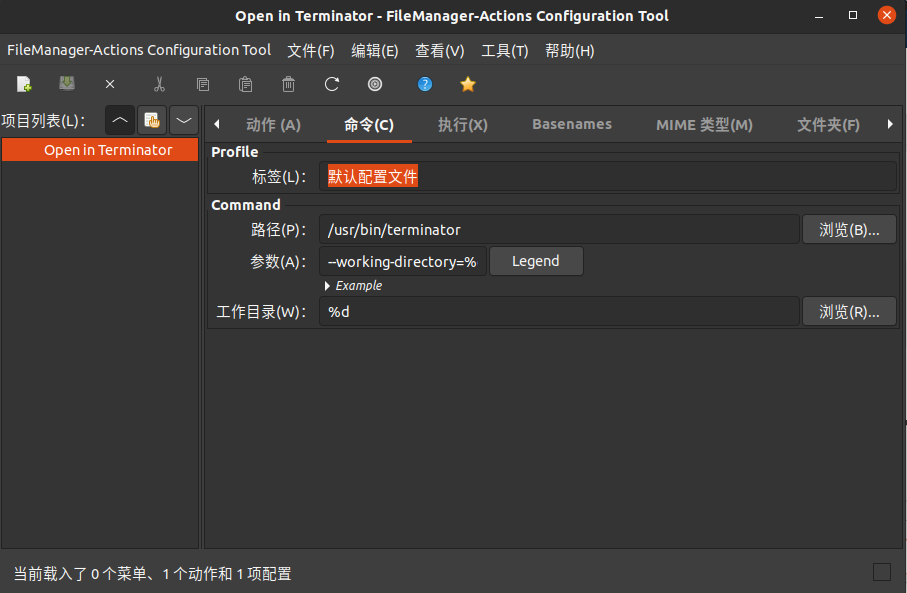Move the selected item down
The width and height of the screenshot is (907, 593).
pos(183,120)
